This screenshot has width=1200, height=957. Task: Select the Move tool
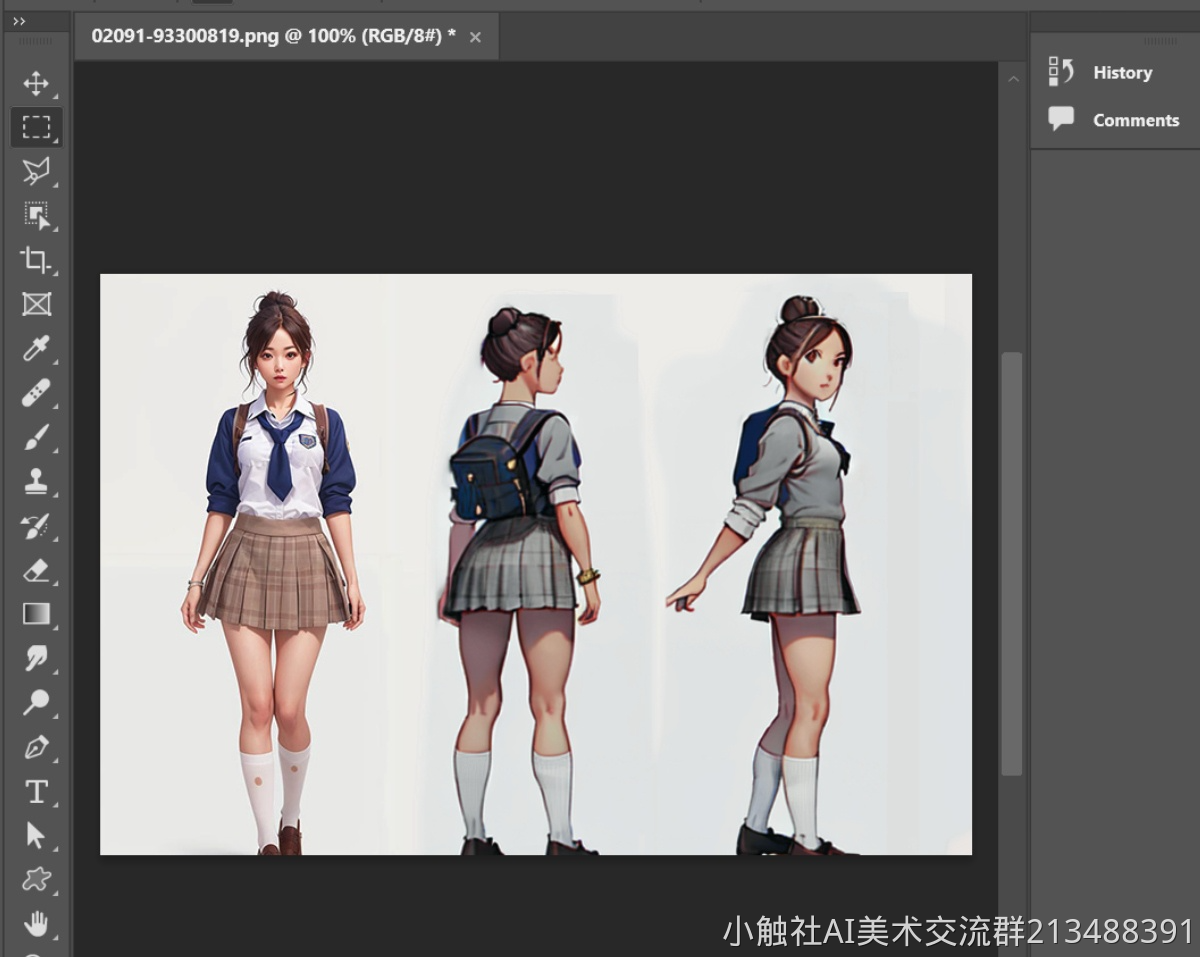pyautogui.click(x=36, y=83)
